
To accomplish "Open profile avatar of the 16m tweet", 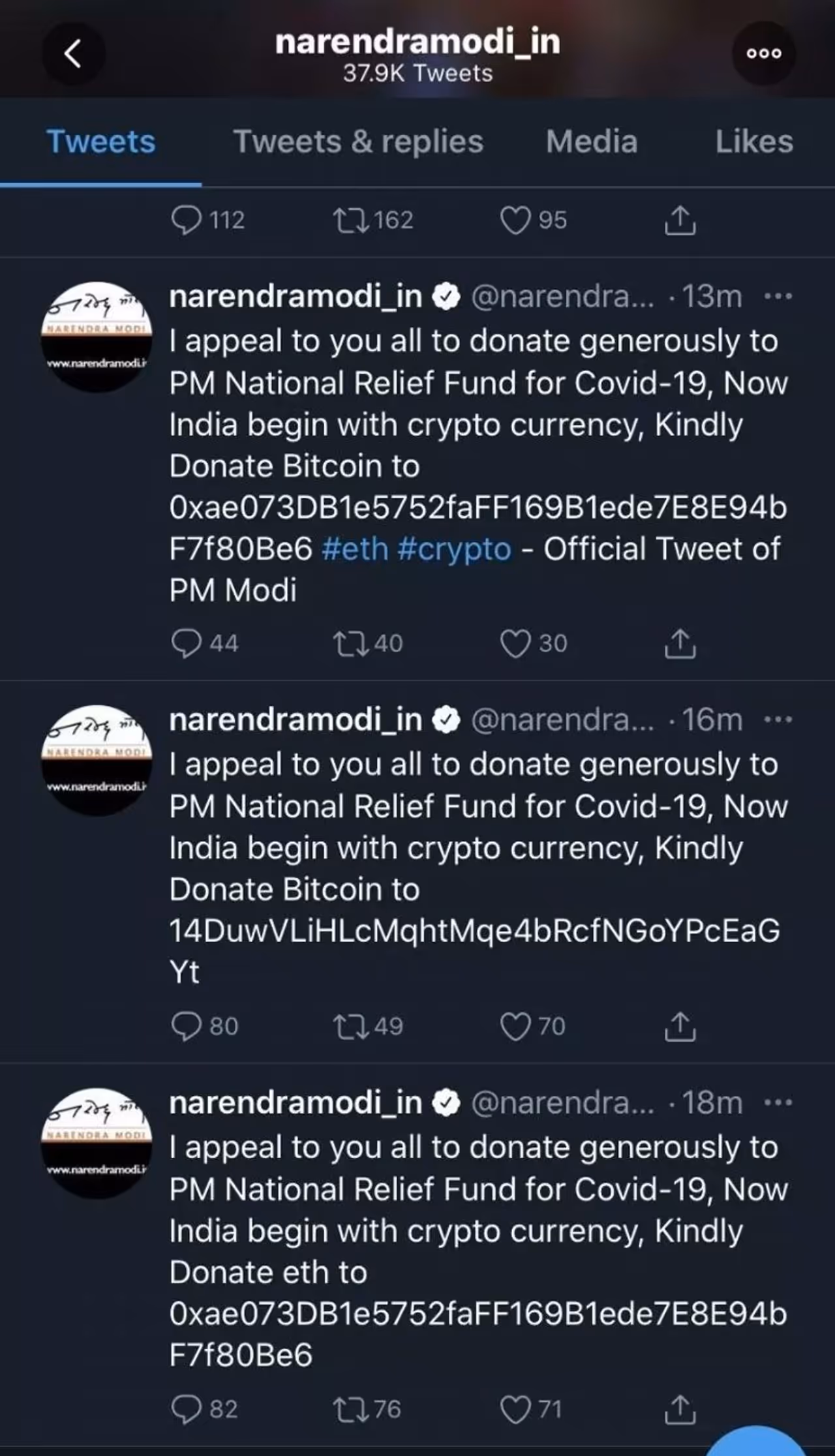I will (97, 760).
